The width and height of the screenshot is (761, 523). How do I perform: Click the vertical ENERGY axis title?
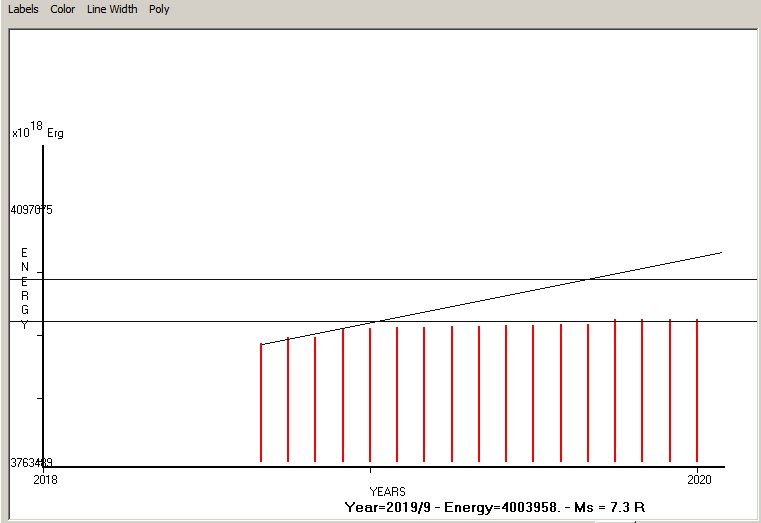pos(24,289)
